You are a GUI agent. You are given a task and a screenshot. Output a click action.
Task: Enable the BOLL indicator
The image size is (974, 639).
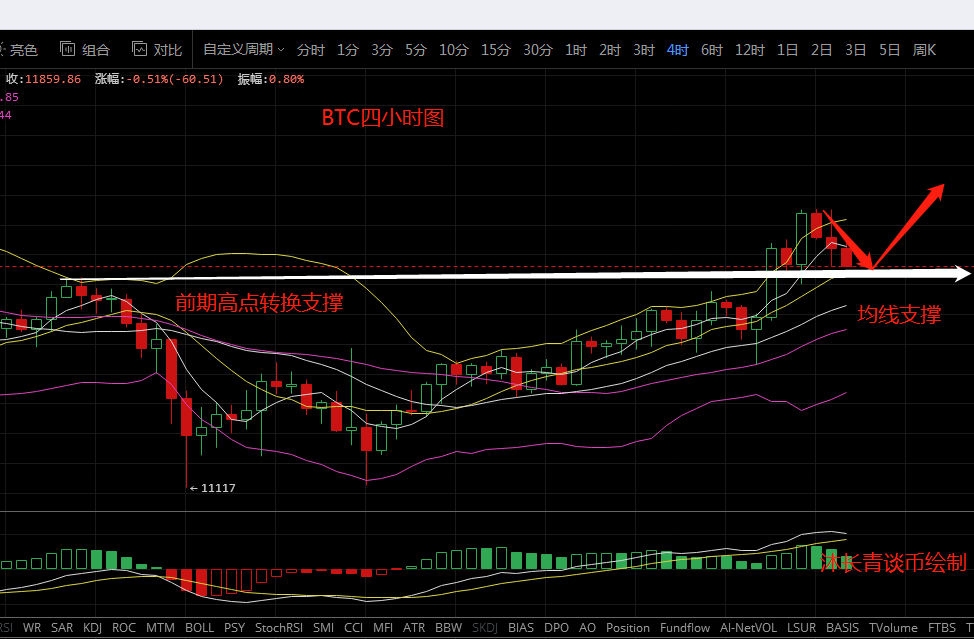click(199, 628)
